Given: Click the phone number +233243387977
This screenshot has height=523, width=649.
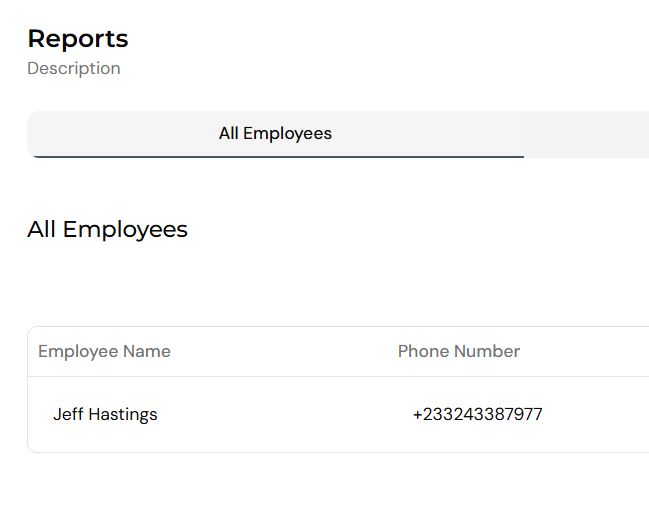Looking at the screenshot, I should click(x=477, y=414).
